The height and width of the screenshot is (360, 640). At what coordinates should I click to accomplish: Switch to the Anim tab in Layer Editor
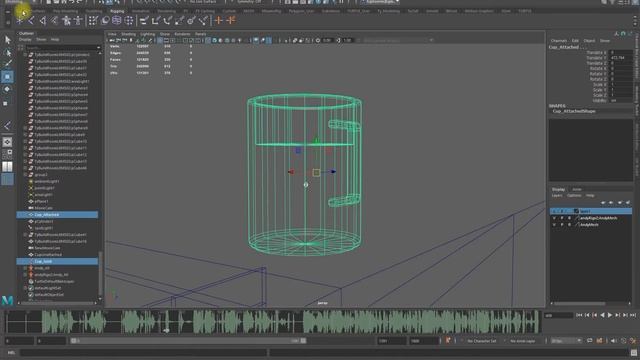pyautogui.click(x=577, y=189)
